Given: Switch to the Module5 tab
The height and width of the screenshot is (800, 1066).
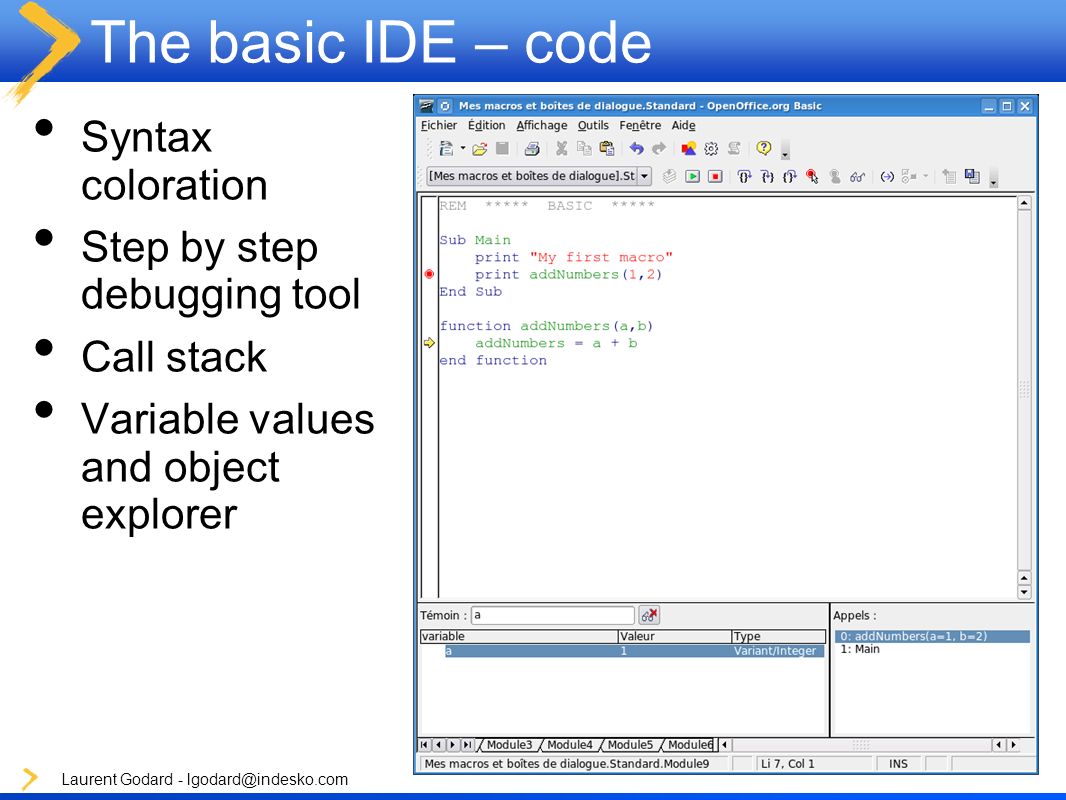Looking at the screenshot, I should (629, 744).
